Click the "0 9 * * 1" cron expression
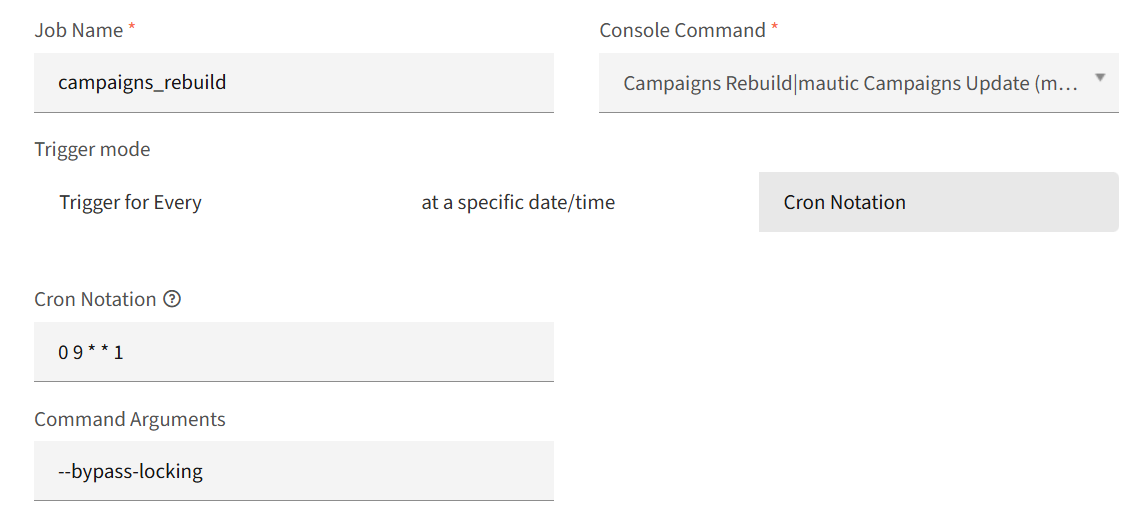1136x506 pixels. (x=91, y=352)
